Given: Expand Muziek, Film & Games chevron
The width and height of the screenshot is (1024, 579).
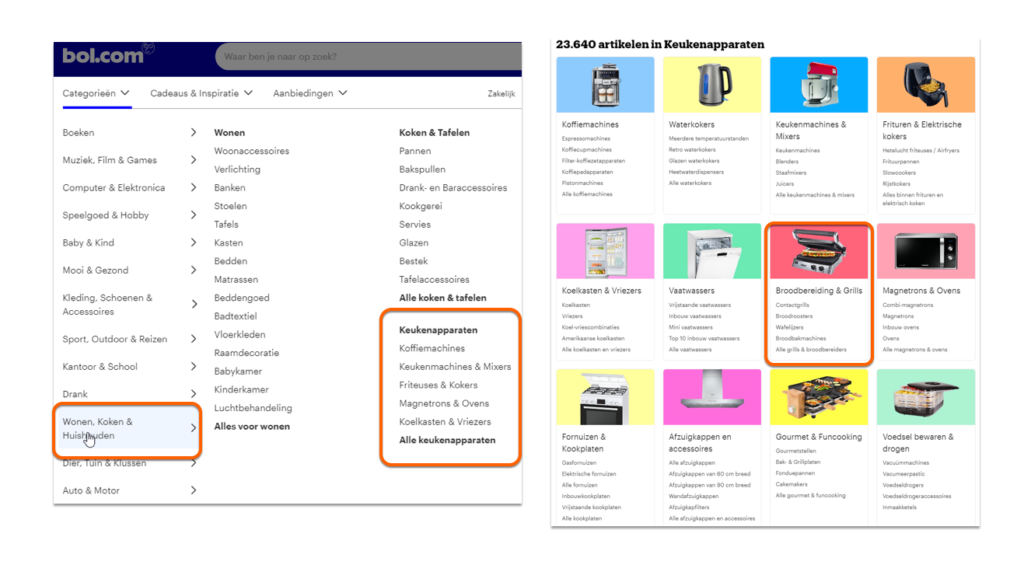Looking at the screenshot, I should (x=193, y=160).
